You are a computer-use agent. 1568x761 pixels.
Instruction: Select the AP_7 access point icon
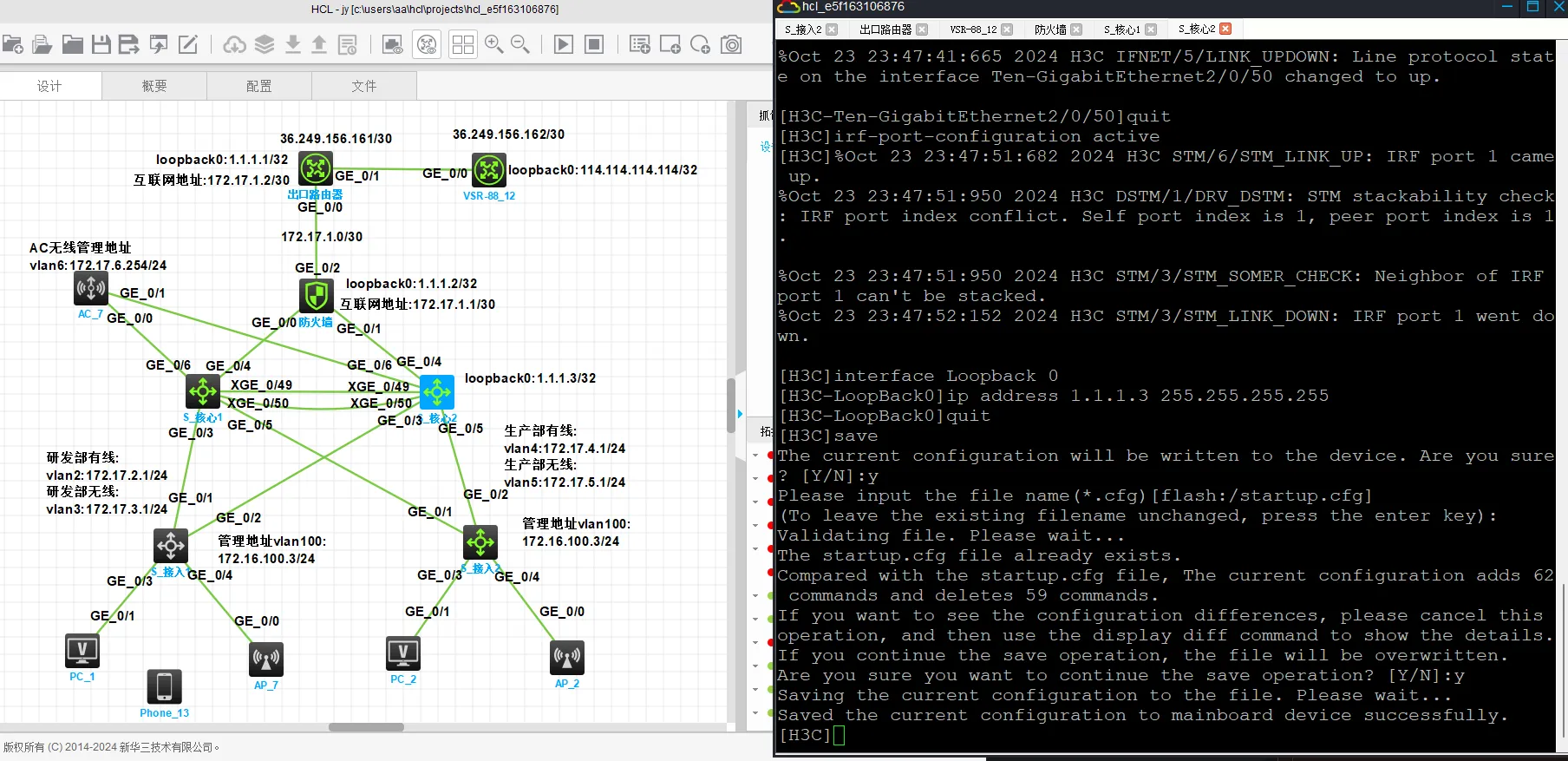coord(266,659)
